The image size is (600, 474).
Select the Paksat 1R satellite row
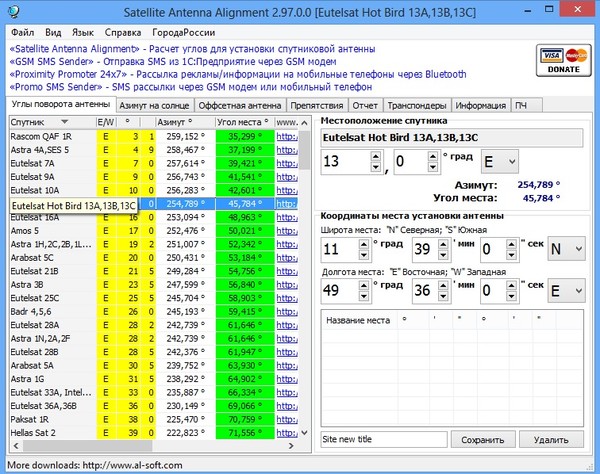153,419
